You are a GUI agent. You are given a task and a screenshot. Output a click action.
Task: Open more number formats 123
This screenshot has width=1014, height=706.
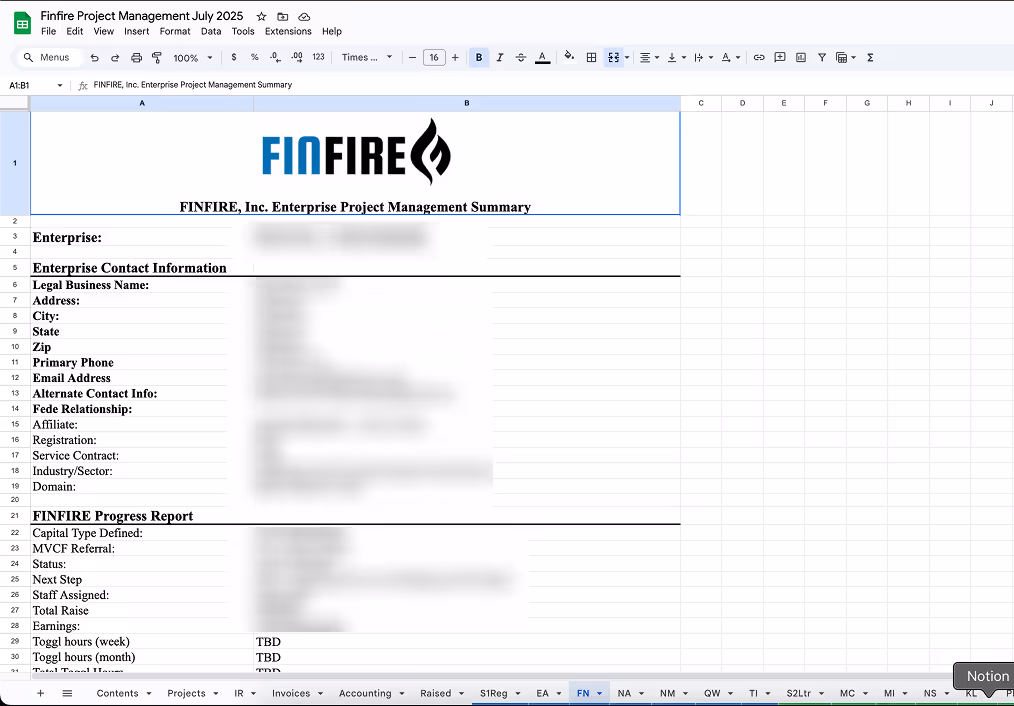318,58
